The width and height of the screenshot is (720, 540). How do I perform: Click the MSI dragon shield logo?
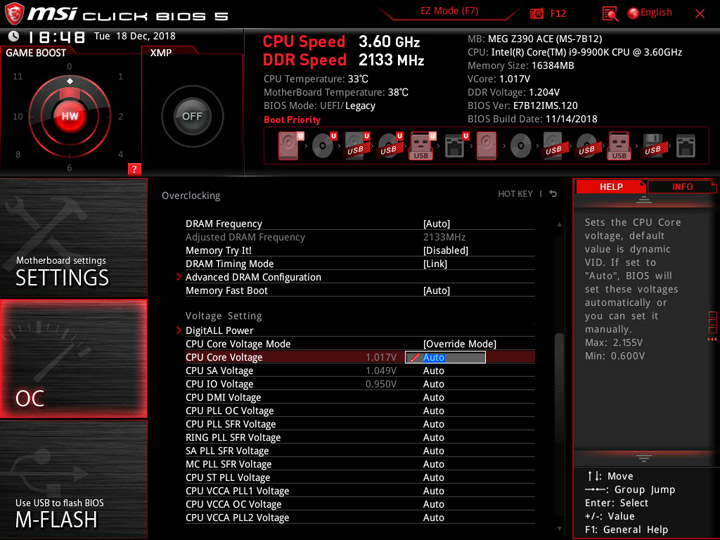[14, 13]
